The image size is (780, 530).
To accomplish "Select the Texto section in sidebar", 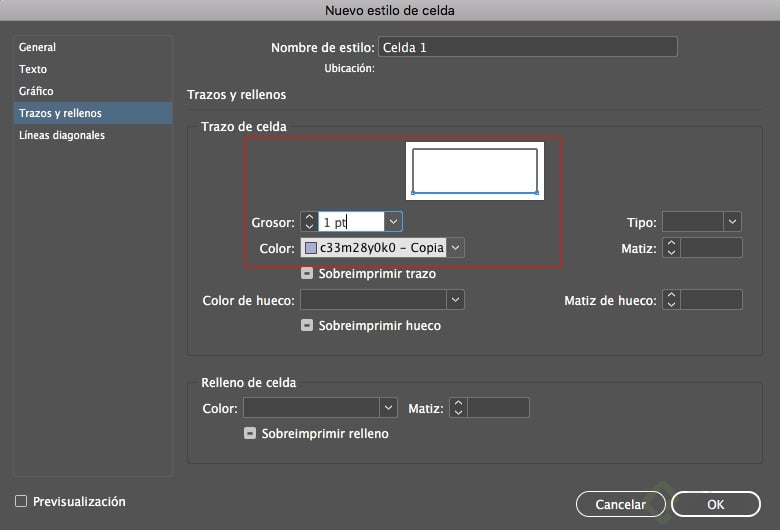I will tap(33, 69).
